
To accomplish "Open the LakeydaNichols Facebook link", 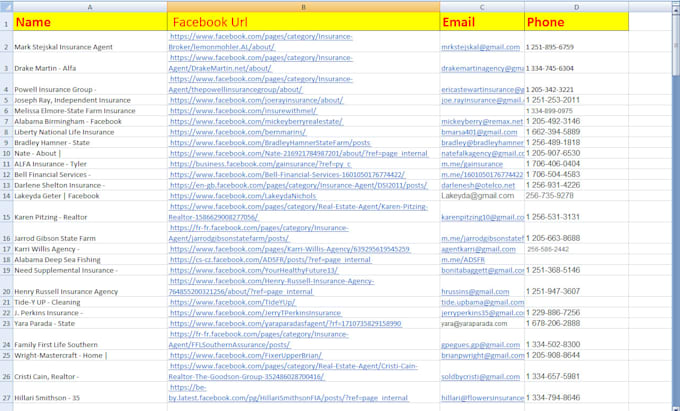I will [243, 196].
